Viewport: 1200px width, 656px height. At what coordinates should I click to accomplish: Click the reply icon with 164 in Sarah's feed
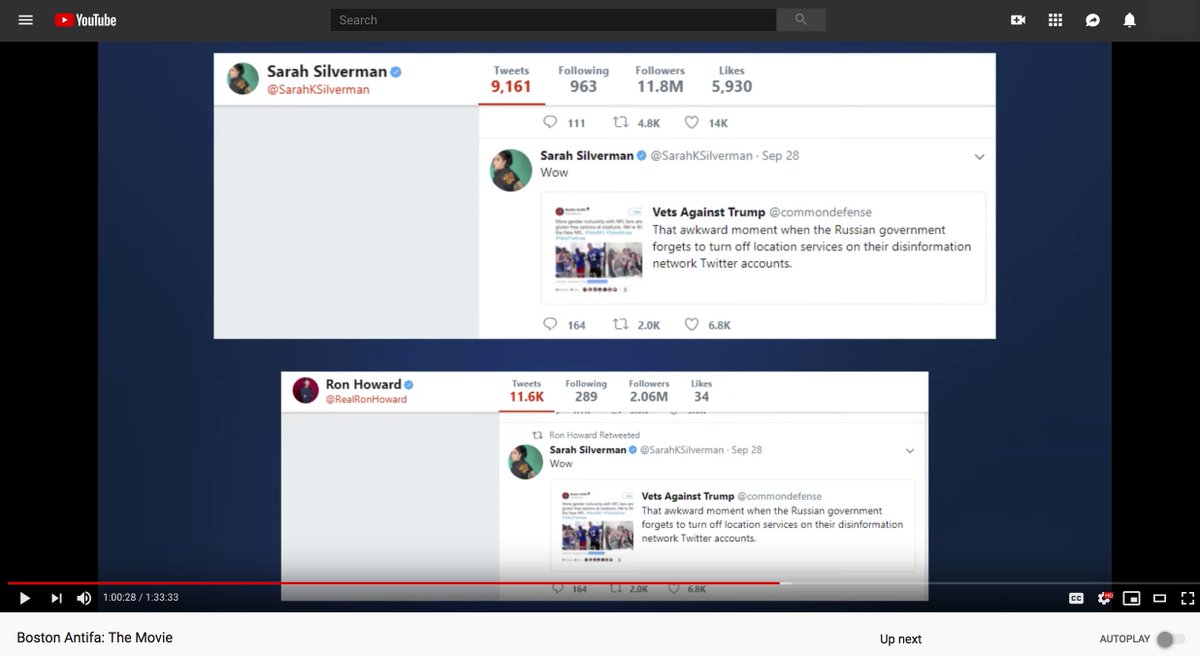click(x=550, y=324)
